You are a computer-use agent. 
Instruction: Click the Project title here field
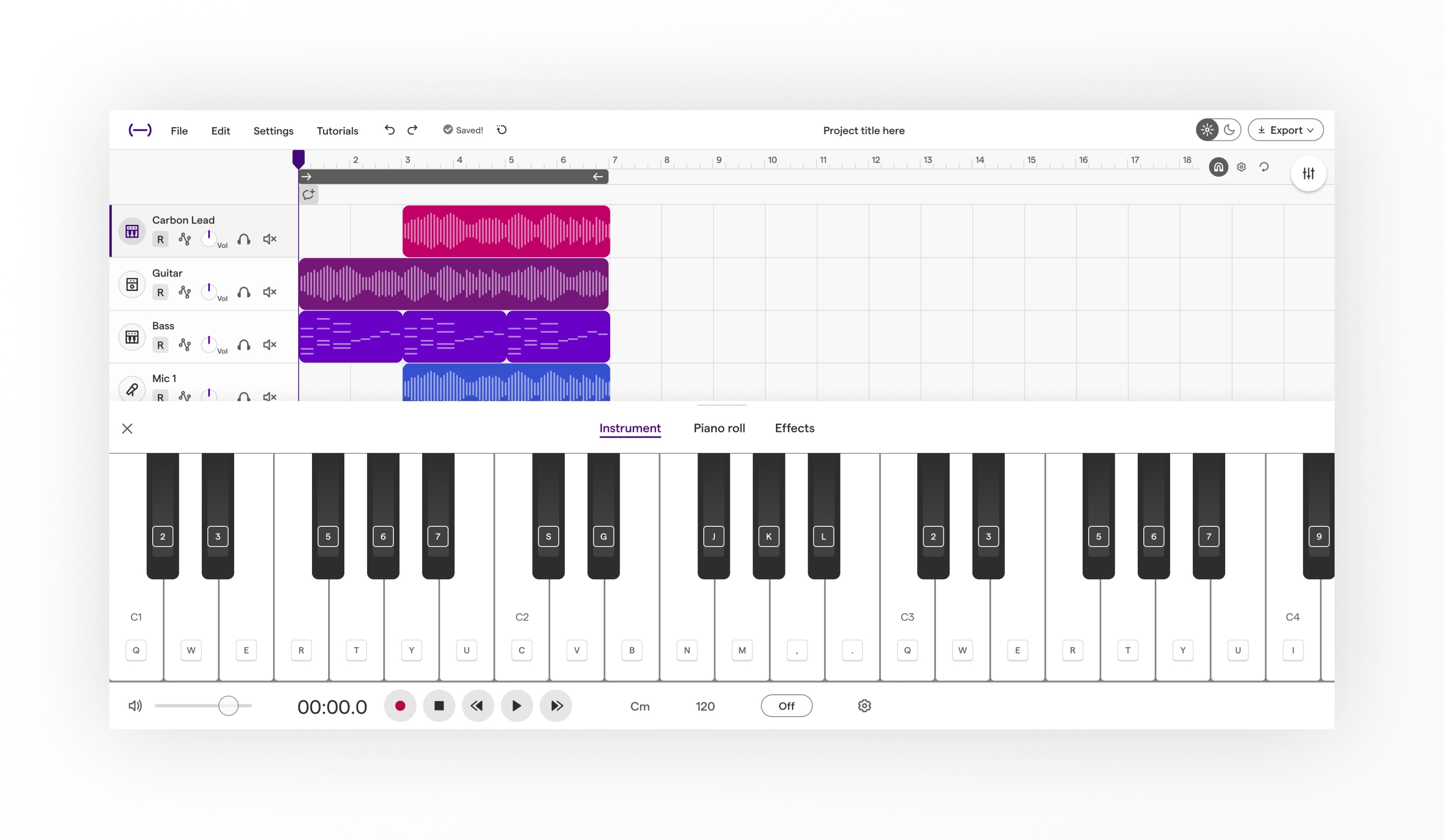[x=863, y=131]
